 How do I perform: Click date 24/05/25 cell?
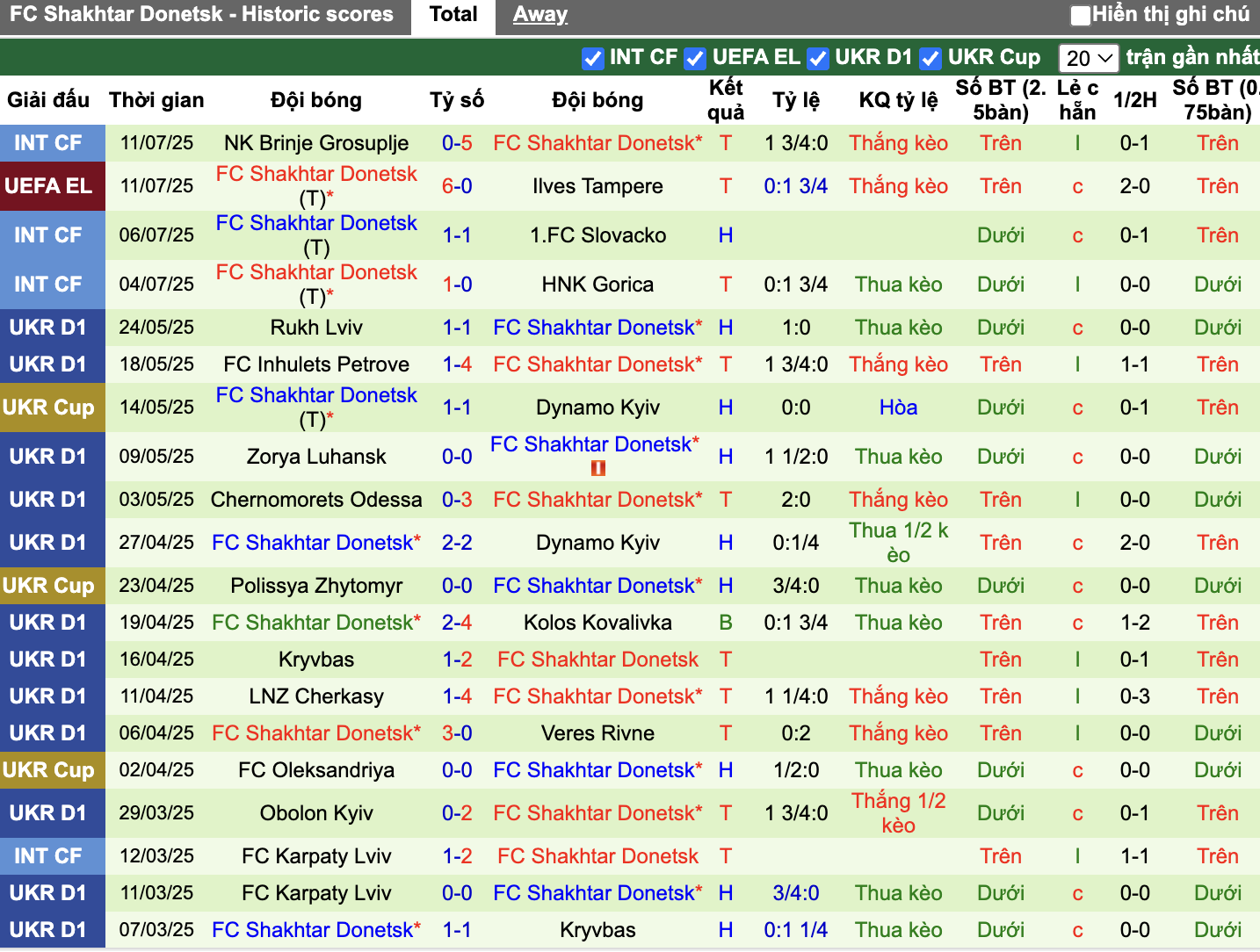pyautogui.click(x=156, y=328)
